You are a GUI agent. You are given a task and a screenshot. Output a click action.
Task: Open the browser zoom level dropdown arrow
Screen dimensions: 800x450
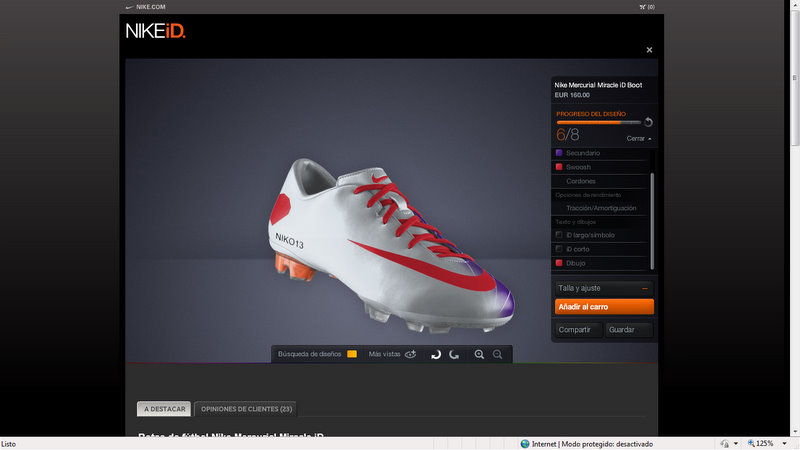784,443
